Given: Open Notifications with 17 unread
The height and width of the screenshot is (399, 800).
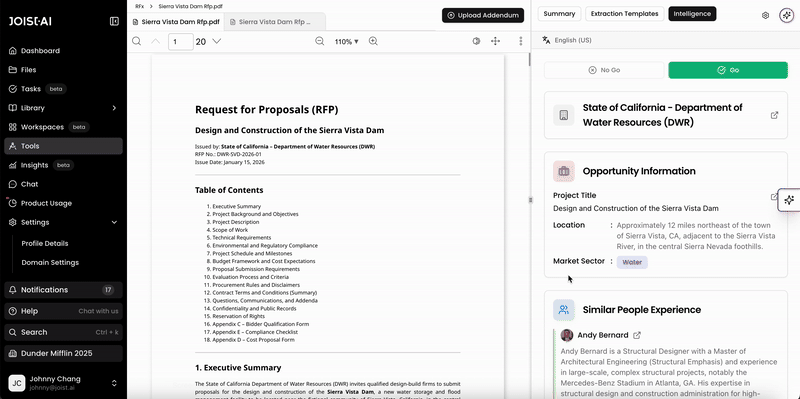Looking at the screenshot, I should click(x=63, y=290).
